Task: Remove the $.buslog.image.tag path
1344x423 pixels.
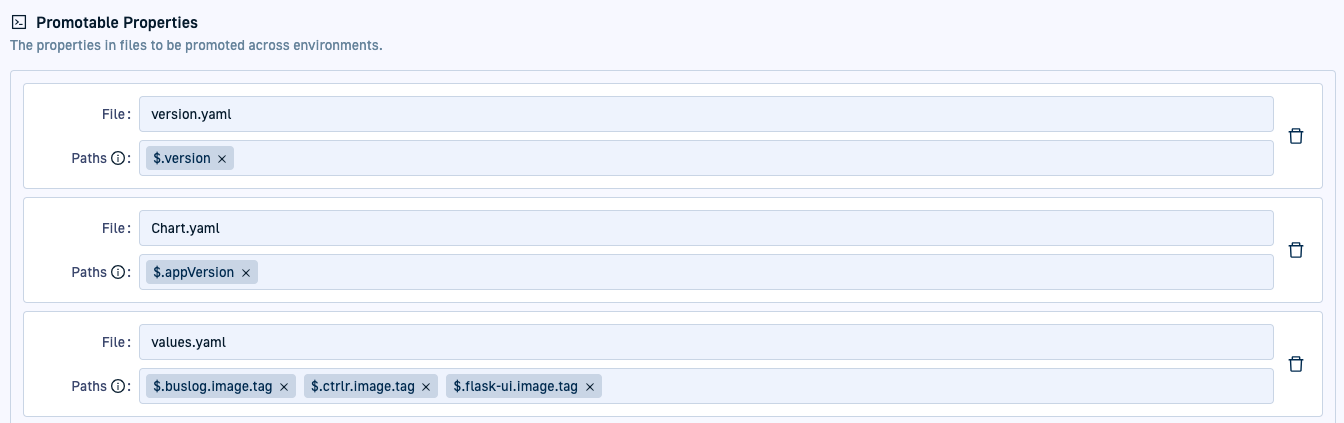Action: 284,387
